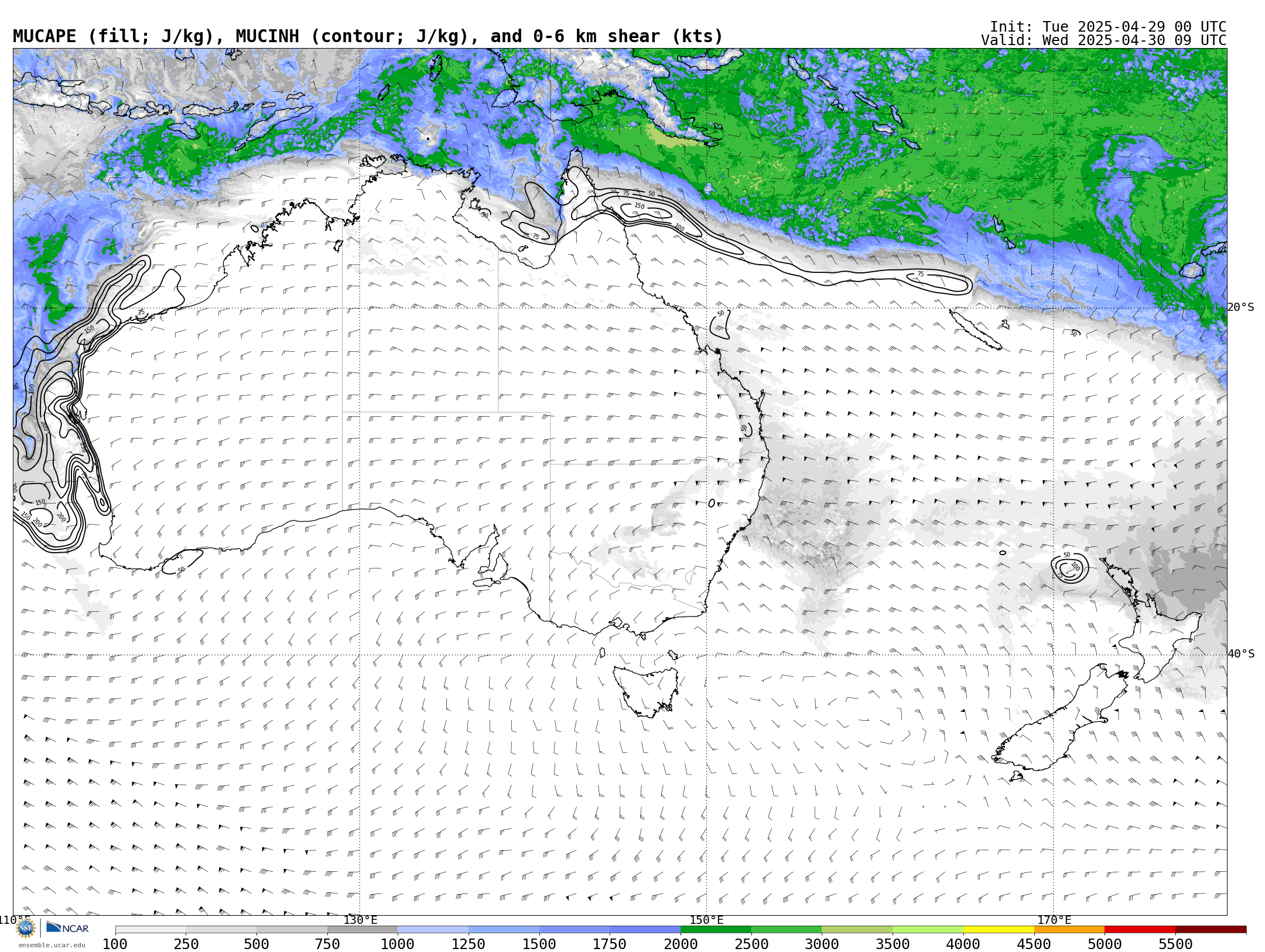Click Tasmania island on the map
The width and height of the screenshot is (1265, 952).
coord(645,691)
